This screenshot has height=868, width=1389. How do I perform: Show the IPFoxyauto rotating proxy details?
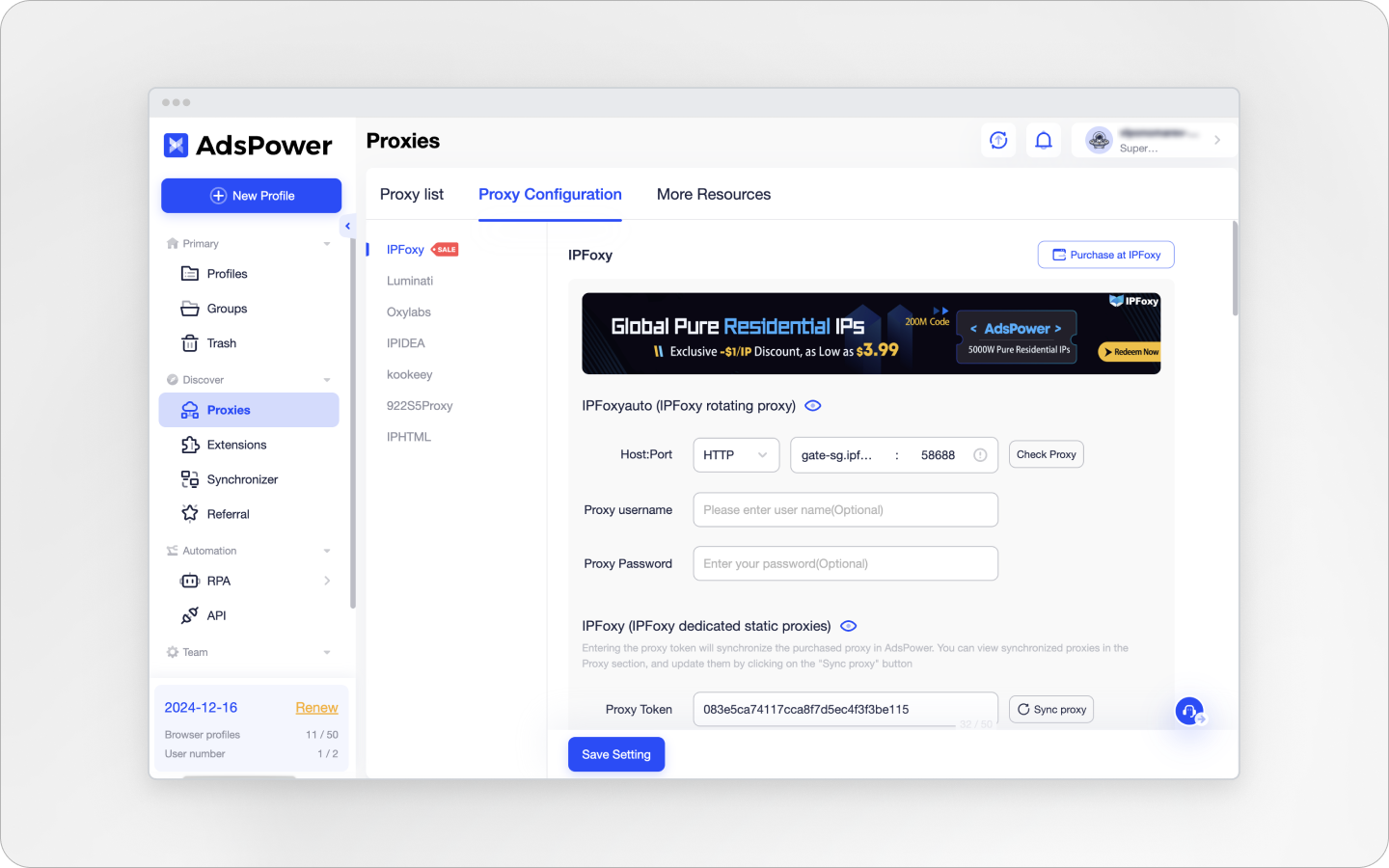(812, 405)
